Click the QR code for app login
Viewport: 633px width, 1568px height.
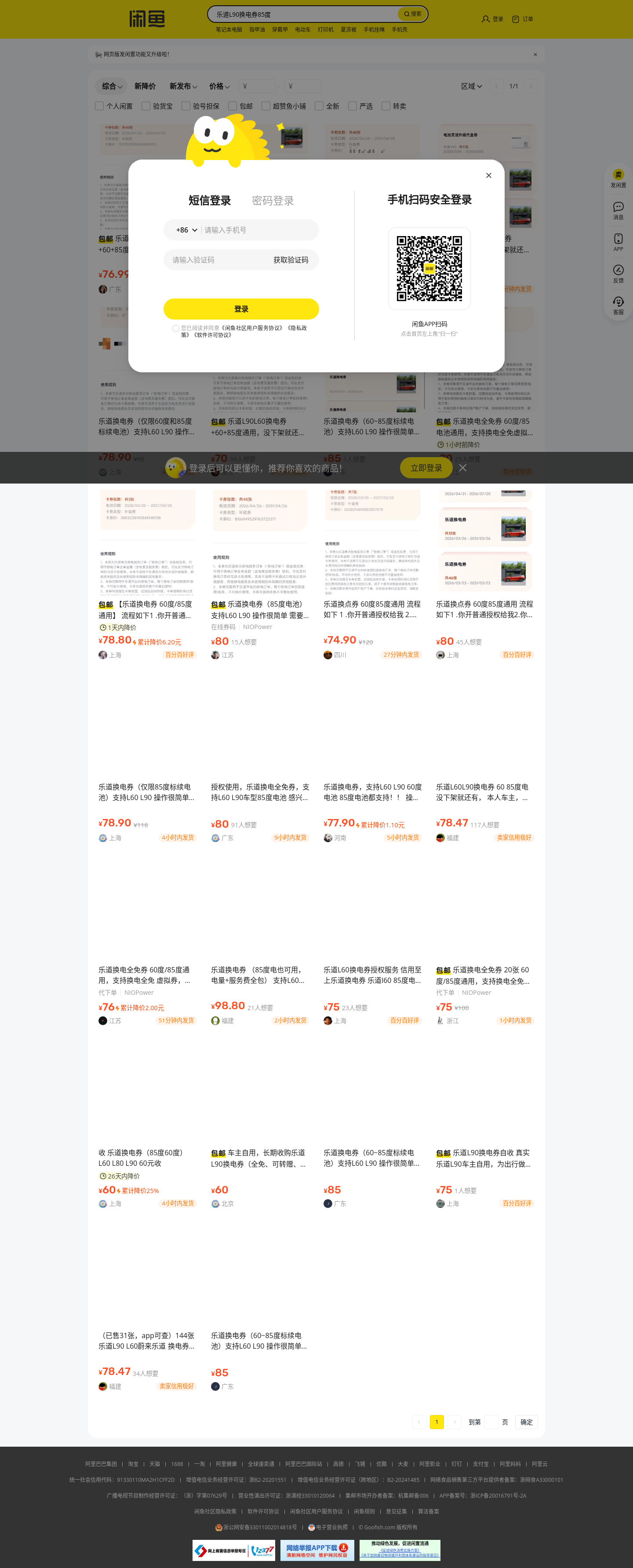pyautogui.click(x=430, y=269)
